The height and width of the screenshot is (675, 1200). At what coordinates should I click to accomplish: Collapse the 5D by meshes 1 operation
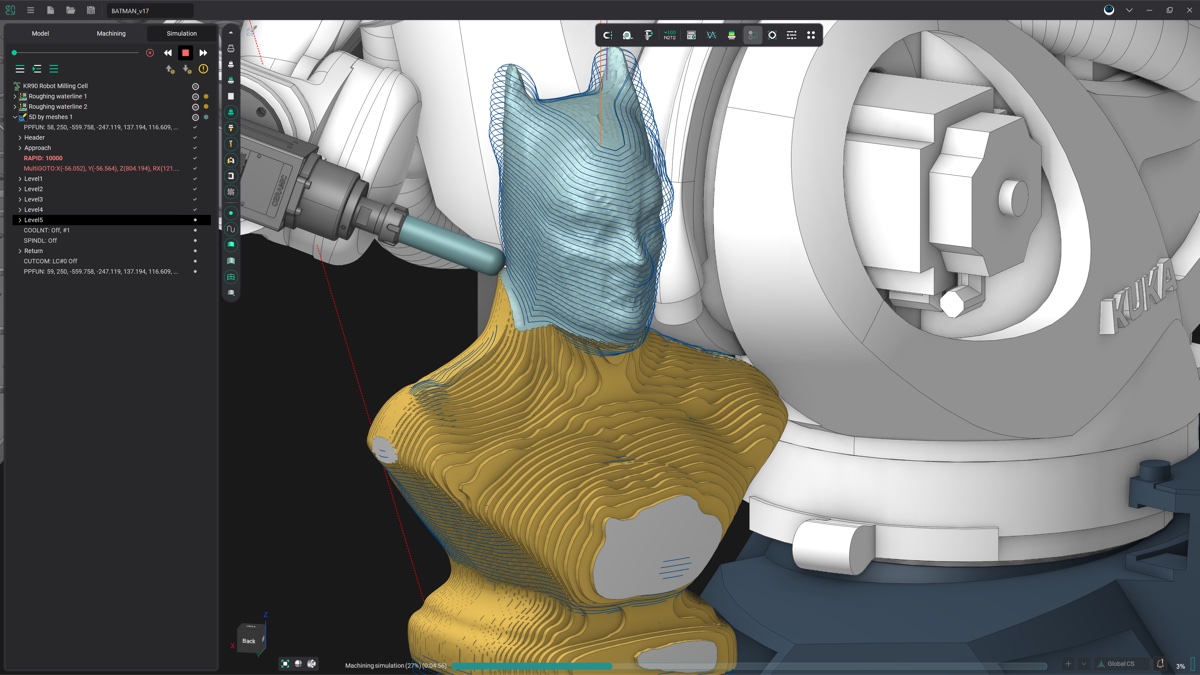(x=15, y=117)
